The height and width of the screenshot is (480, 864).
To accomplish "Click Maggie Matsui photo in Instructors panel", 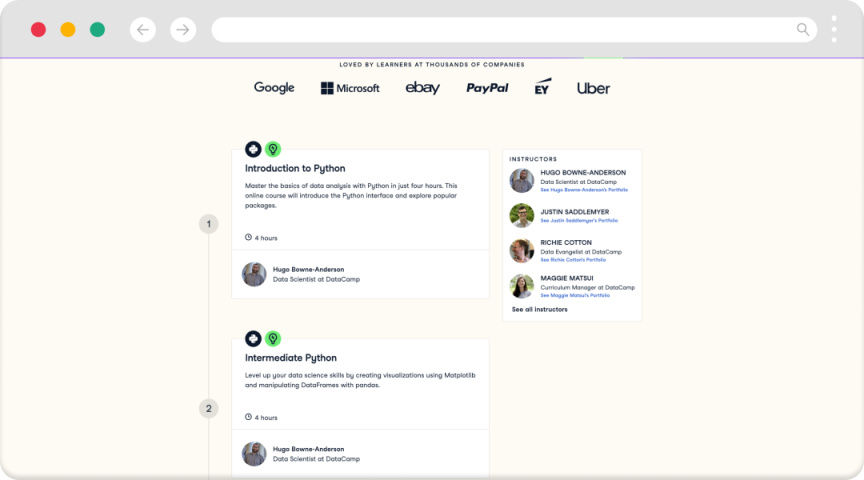I will [x=522, y=286].
